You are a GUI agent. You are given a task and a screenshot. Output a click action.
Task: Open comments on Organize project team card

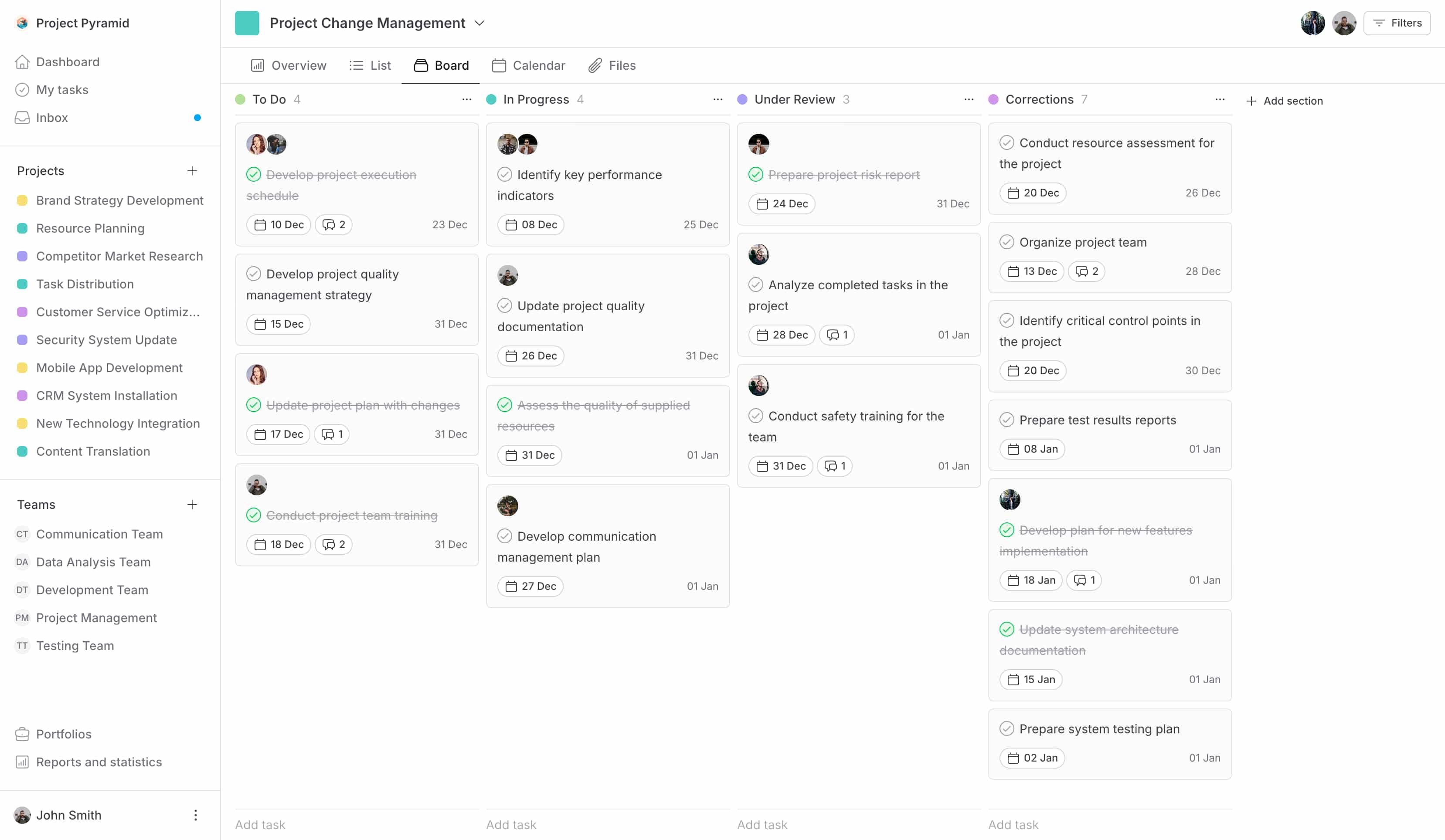[1087, 271]
